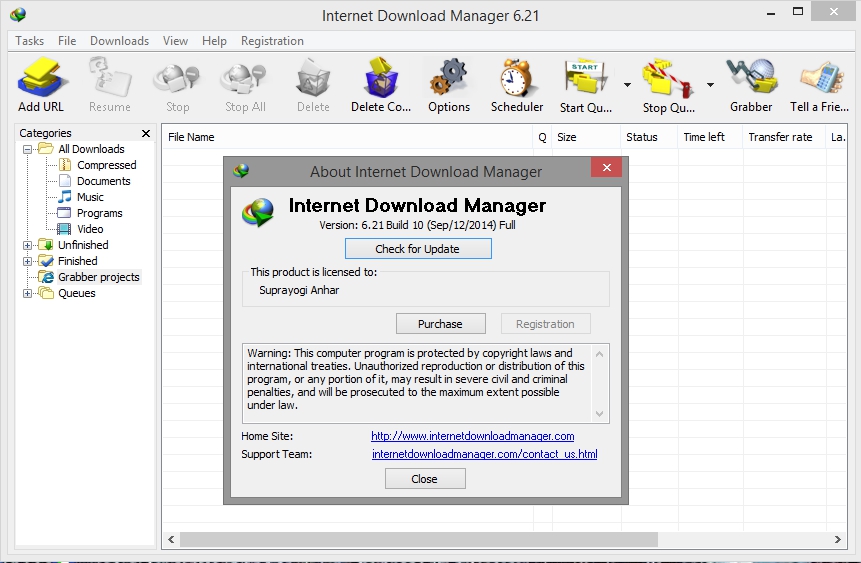Screen dimensions: 861x563
Task: Click the Stop Queue toolbar icon
Action: (x=668, y=78)
